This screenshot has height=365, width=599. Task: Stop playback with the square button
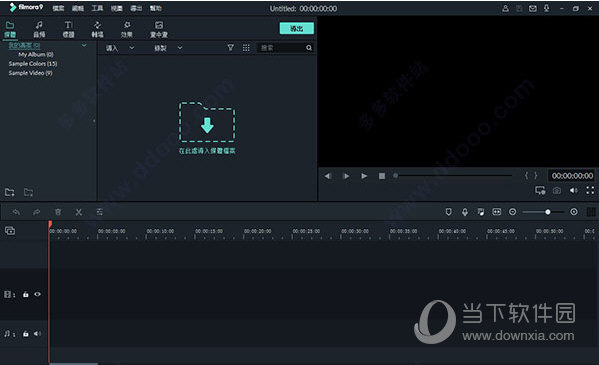coord(382,176)
